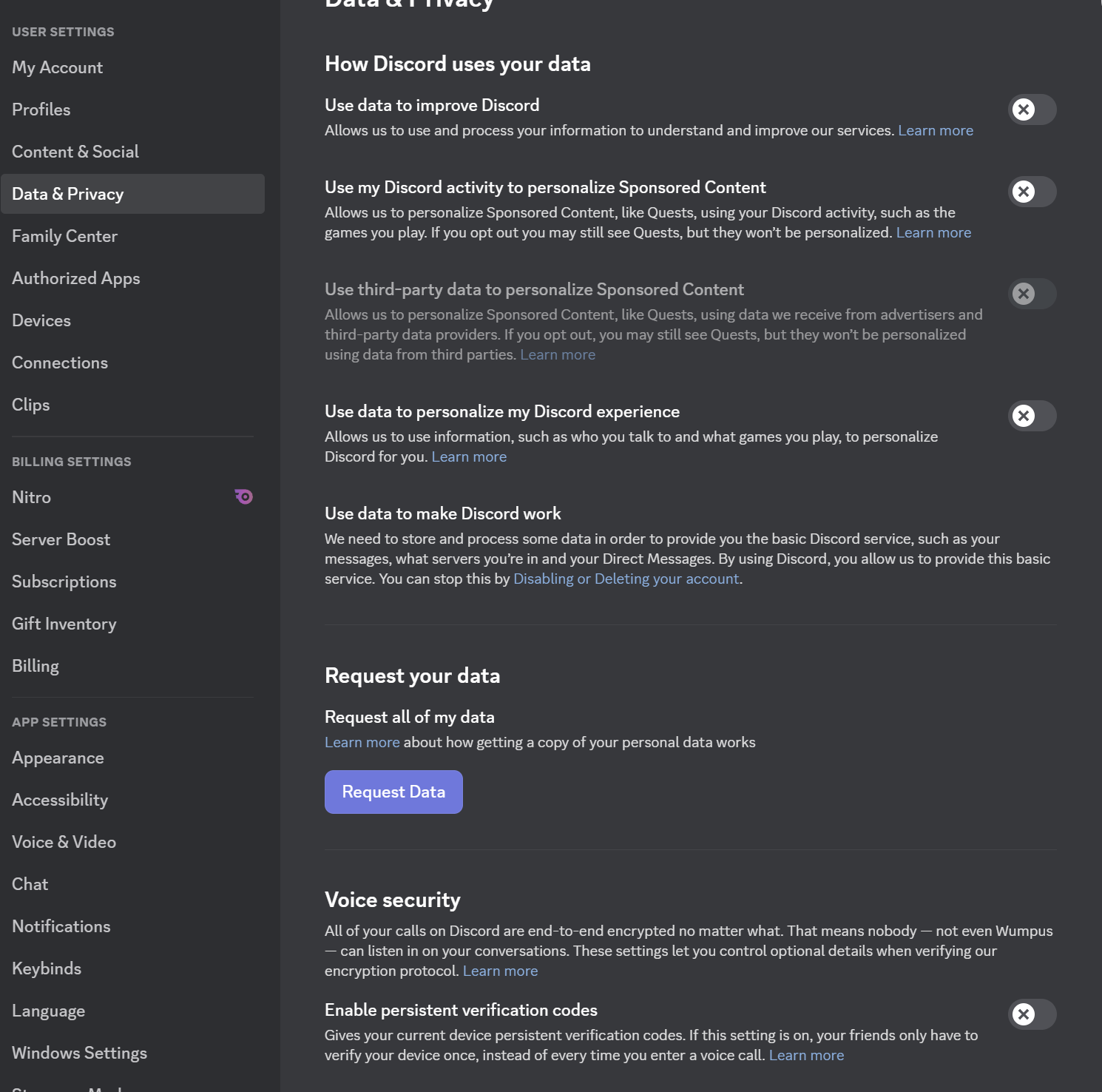Select Server Boost under Billing Settings
The image size is (1102, 1092).
coord(61,540)
